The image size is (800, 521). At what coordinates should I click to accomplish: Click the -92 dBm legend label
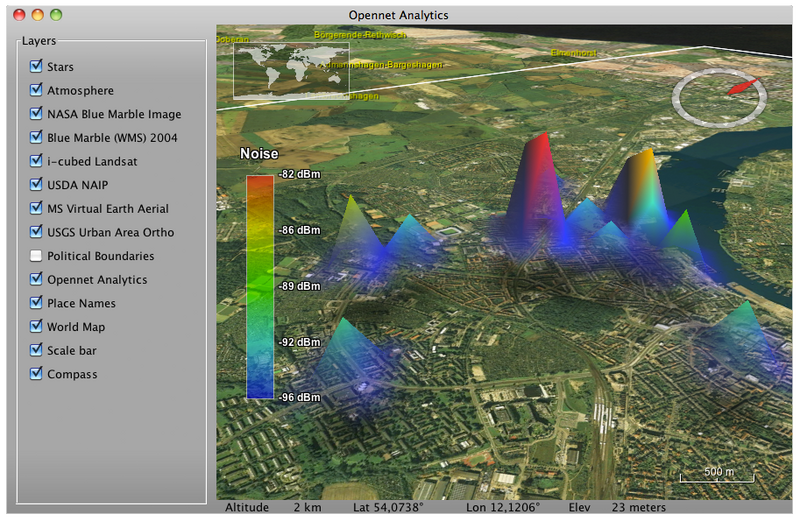299,342
